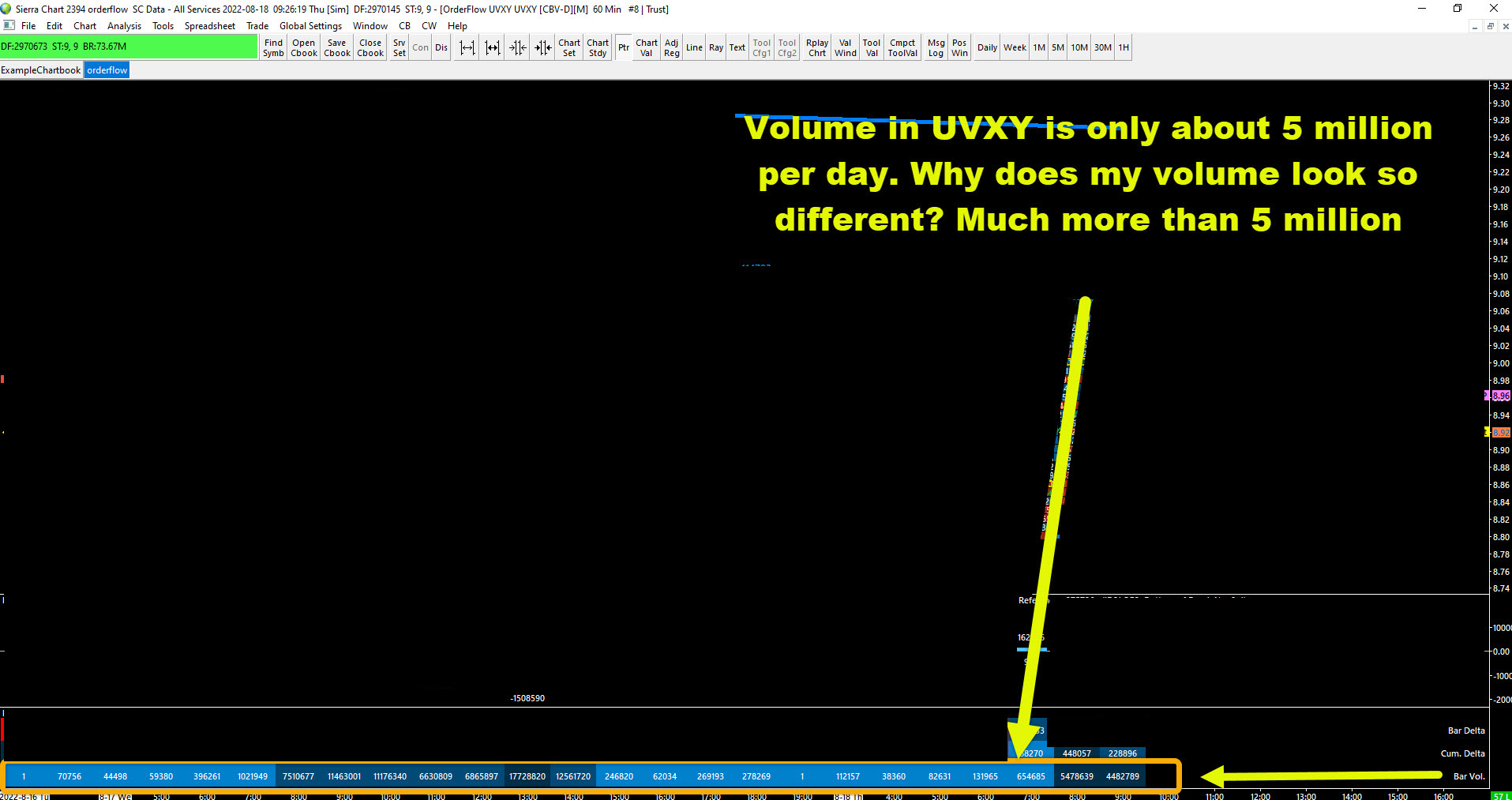Open the Chart menu

(x=85, y=26)
